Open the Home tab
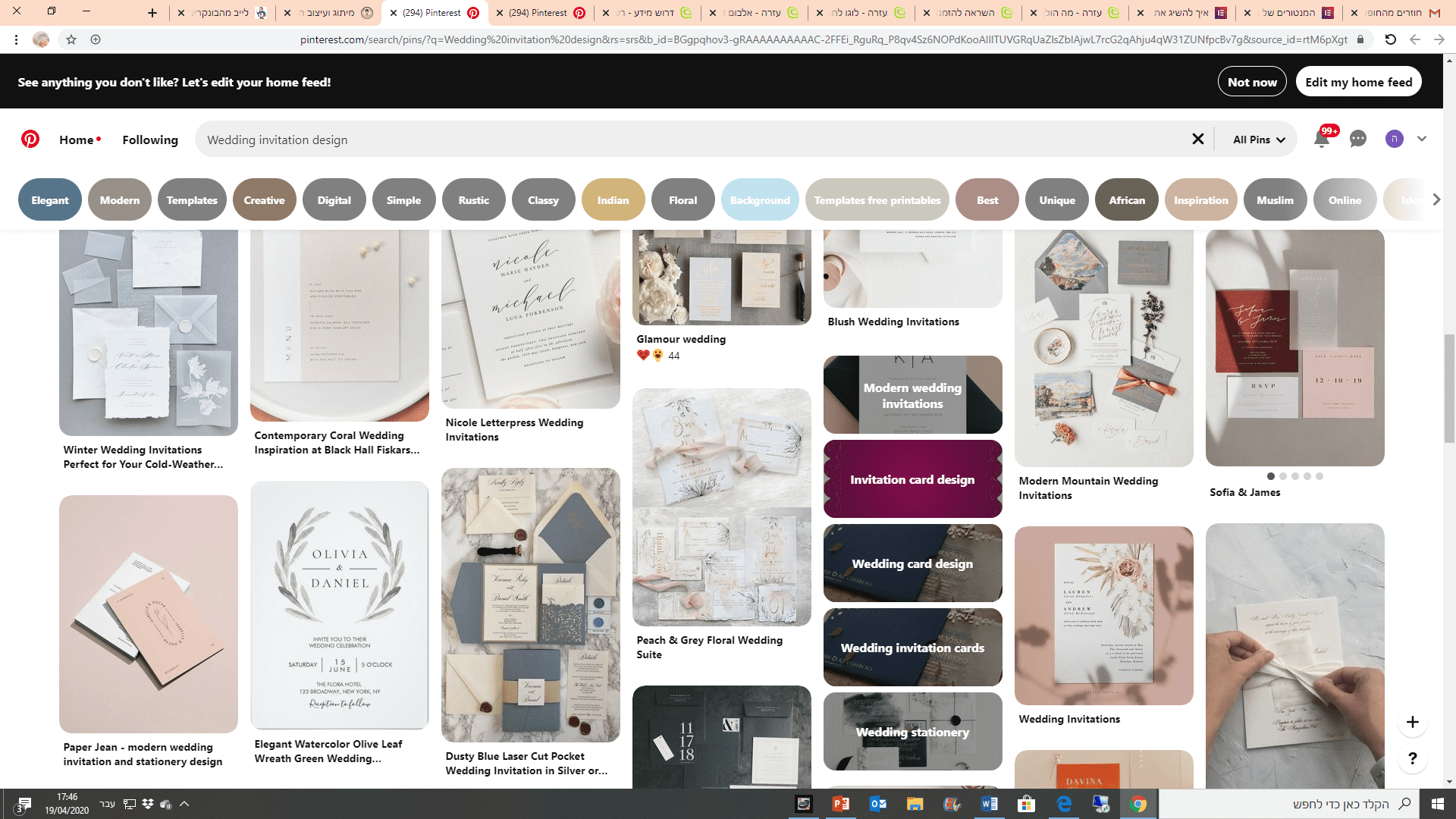Viewport: 1456px width, 819px height. pos(77,140)
